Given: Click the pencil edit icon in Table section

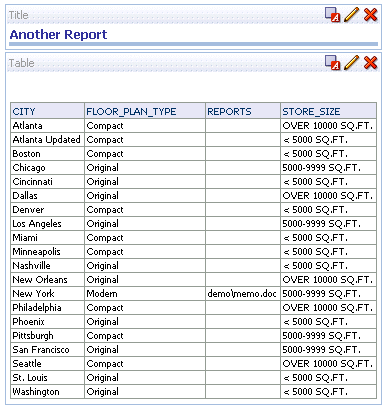Looking at the screenshot, I should coord(351,63).
